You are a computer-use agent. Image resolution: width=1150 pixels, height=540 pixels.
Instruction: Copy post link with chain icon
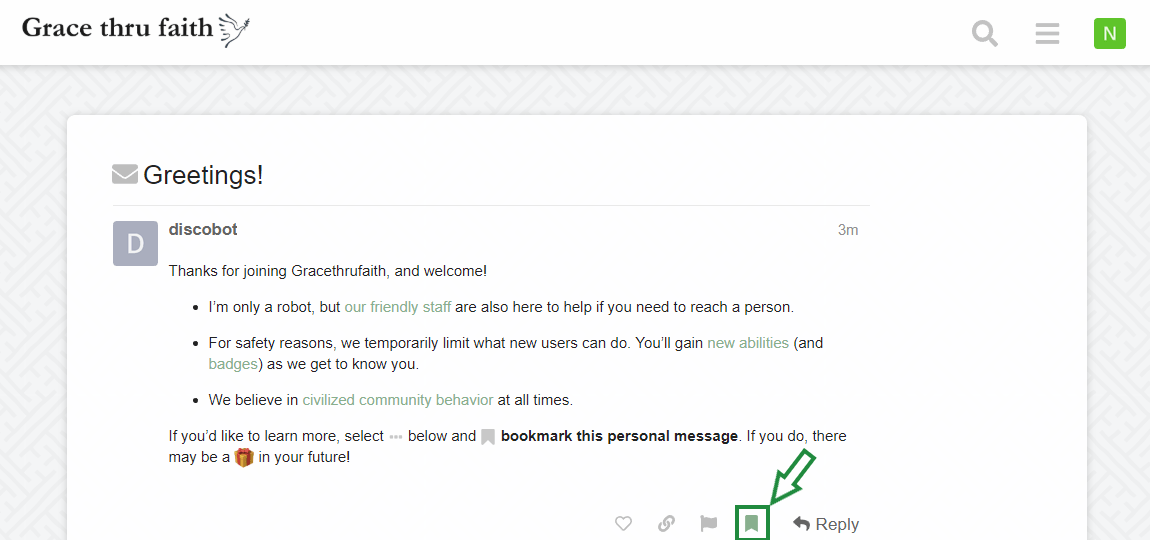666,524
